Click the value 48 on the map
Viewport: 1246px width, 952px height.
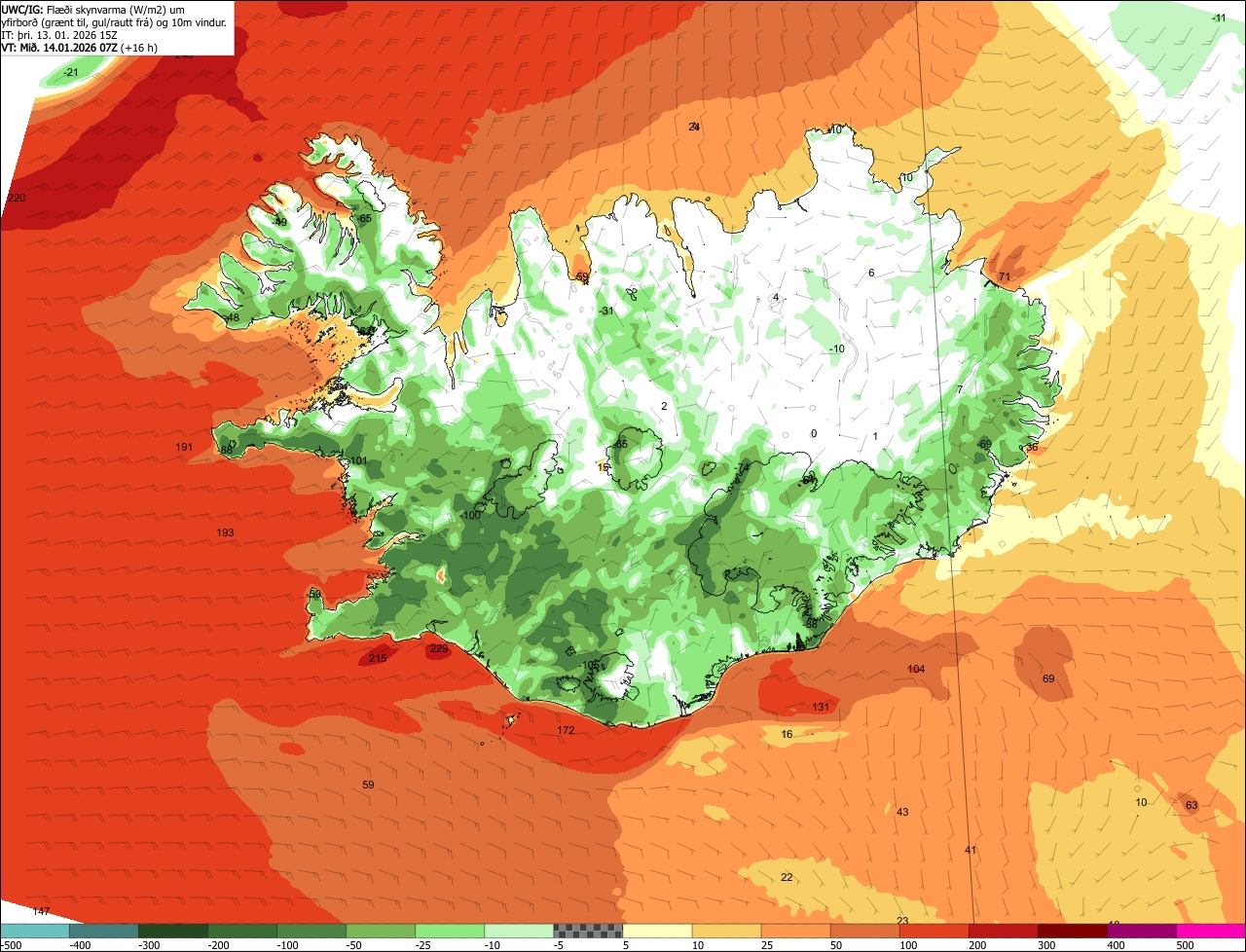(x=233, y=319)
